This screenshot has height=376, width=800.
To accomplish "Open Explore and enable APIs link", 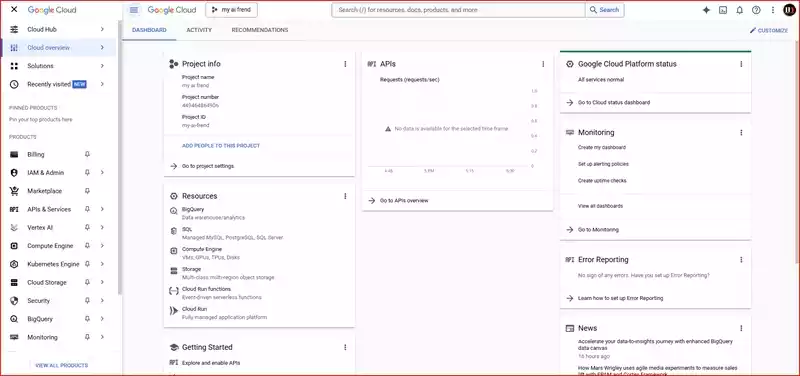I will point(211,363).
